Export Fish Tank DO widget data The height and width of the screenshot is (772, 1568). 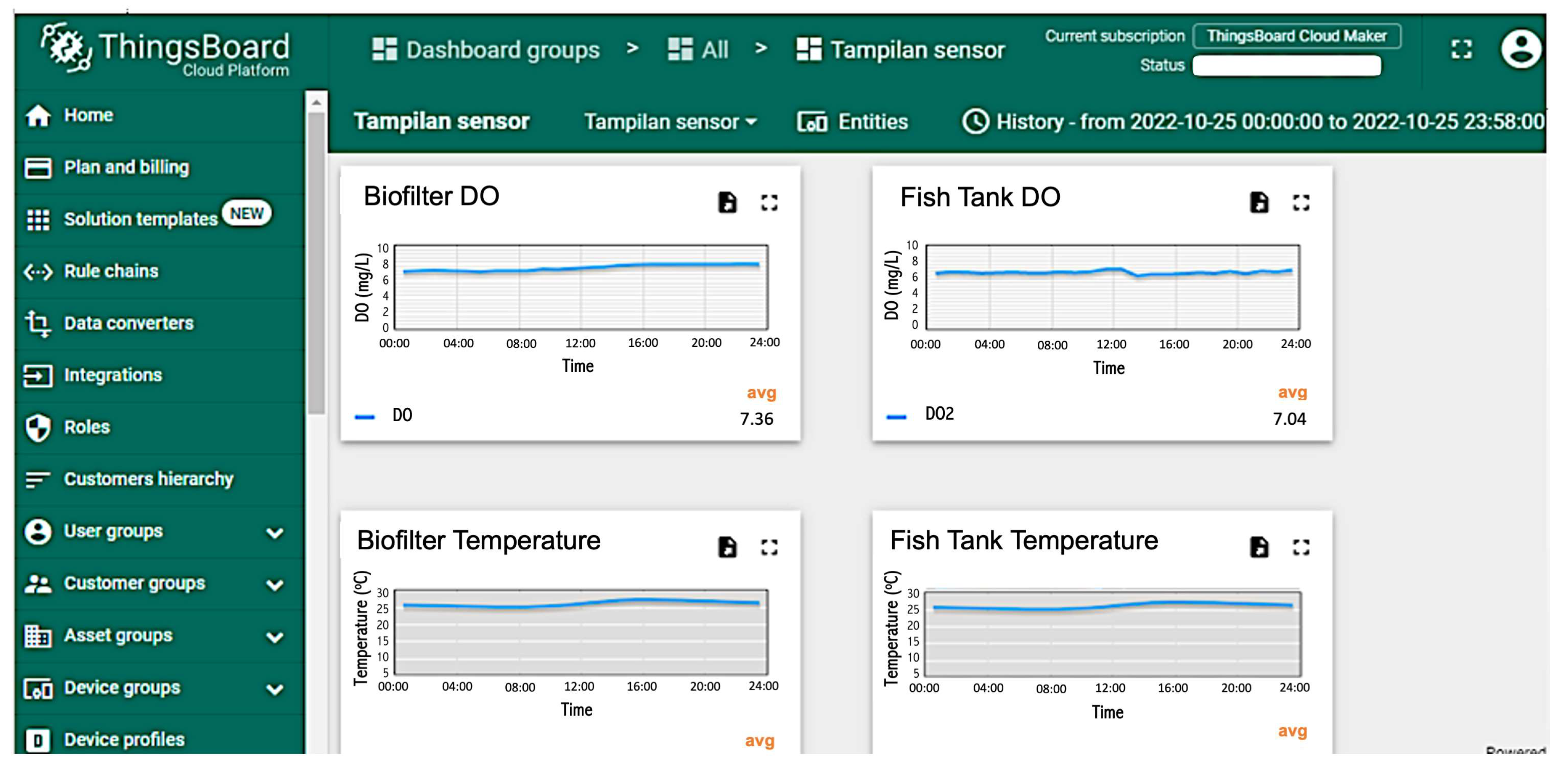point(1259,202)
